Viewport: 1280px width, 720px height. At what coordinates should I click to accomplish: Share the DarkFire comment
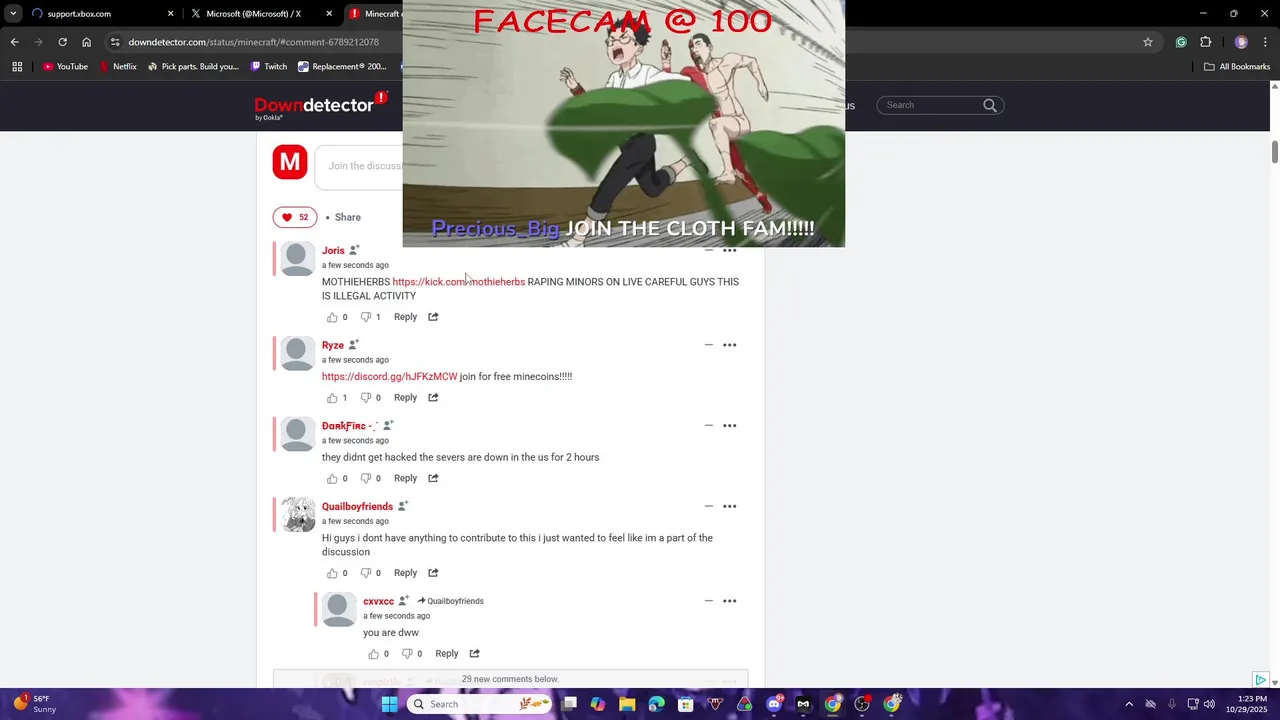[433, 478]
